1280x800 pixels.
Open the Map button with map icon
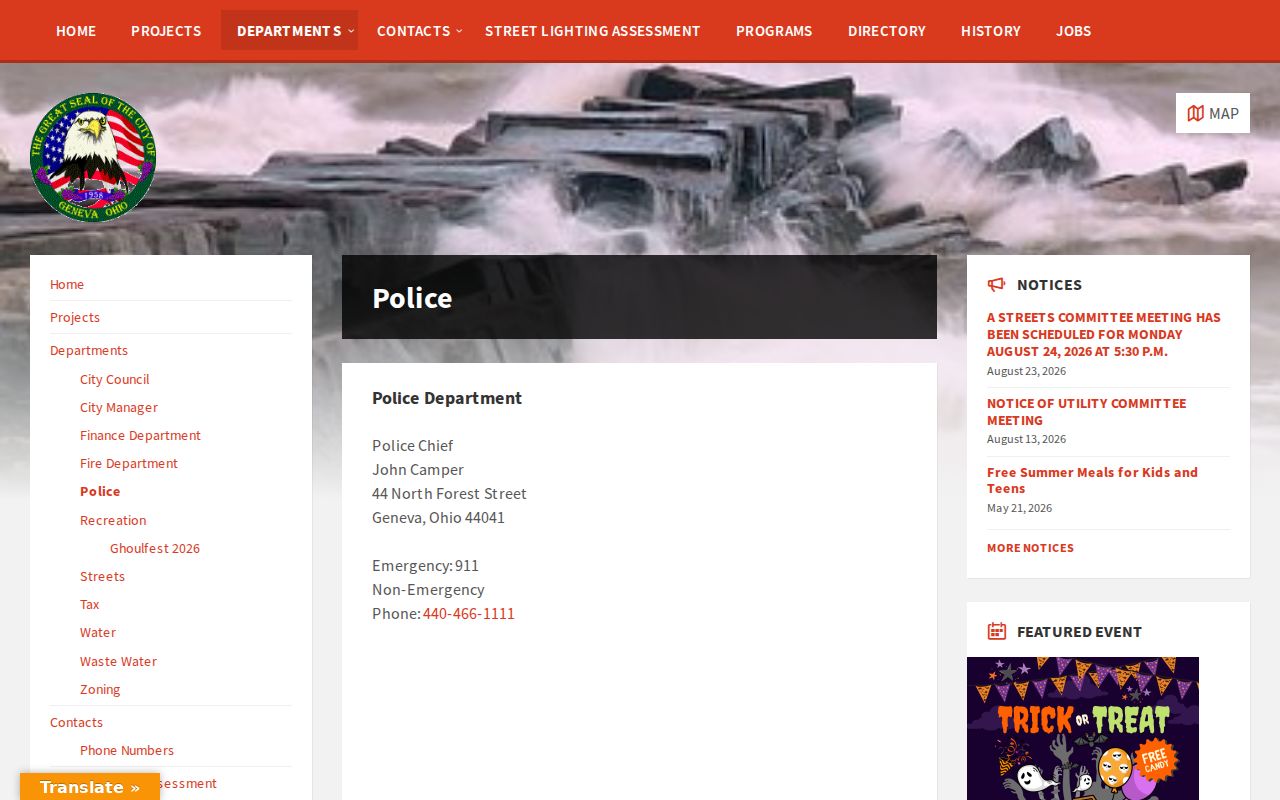(1212, 113)
